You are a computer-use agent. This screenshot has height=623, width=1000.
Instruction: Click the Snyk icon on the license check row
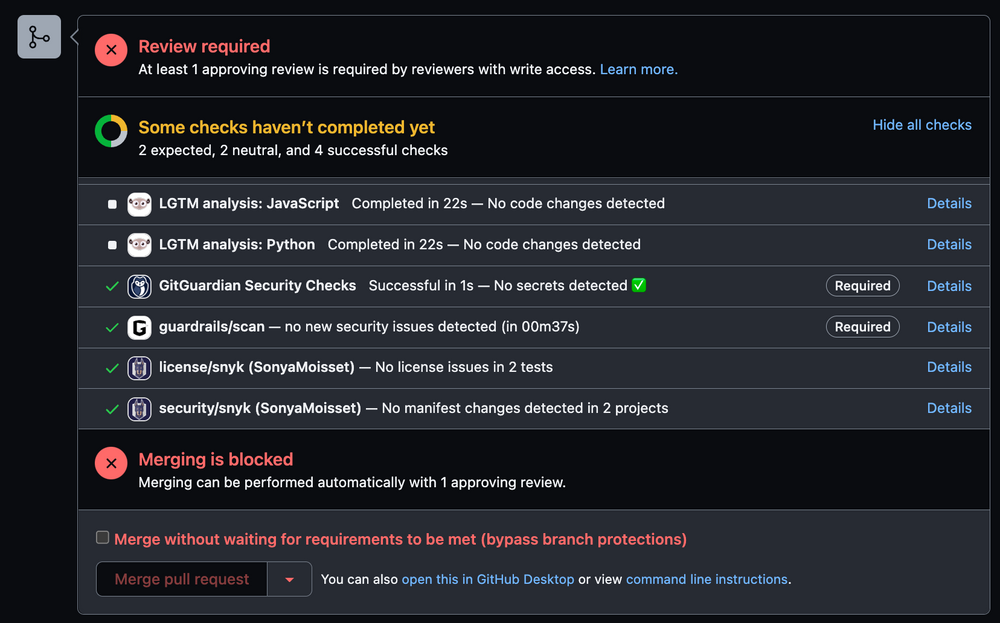coord(140,367)
